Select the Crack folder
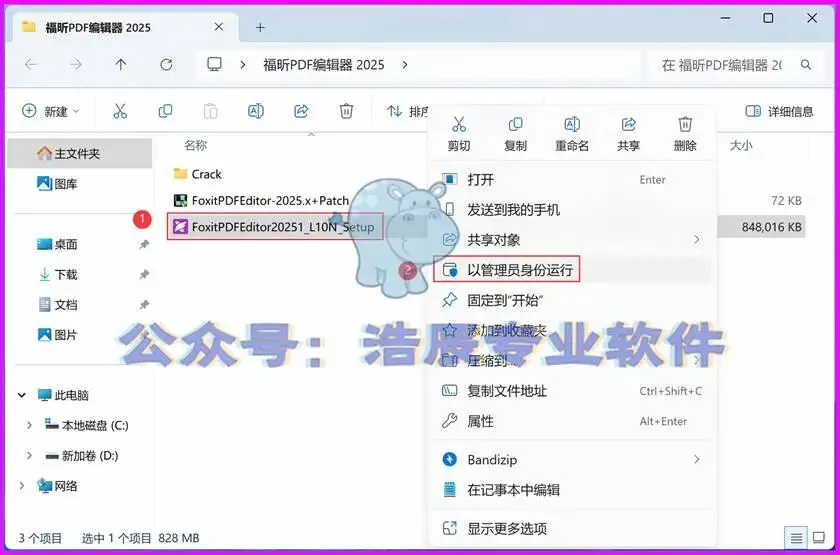 click(197, 174)
